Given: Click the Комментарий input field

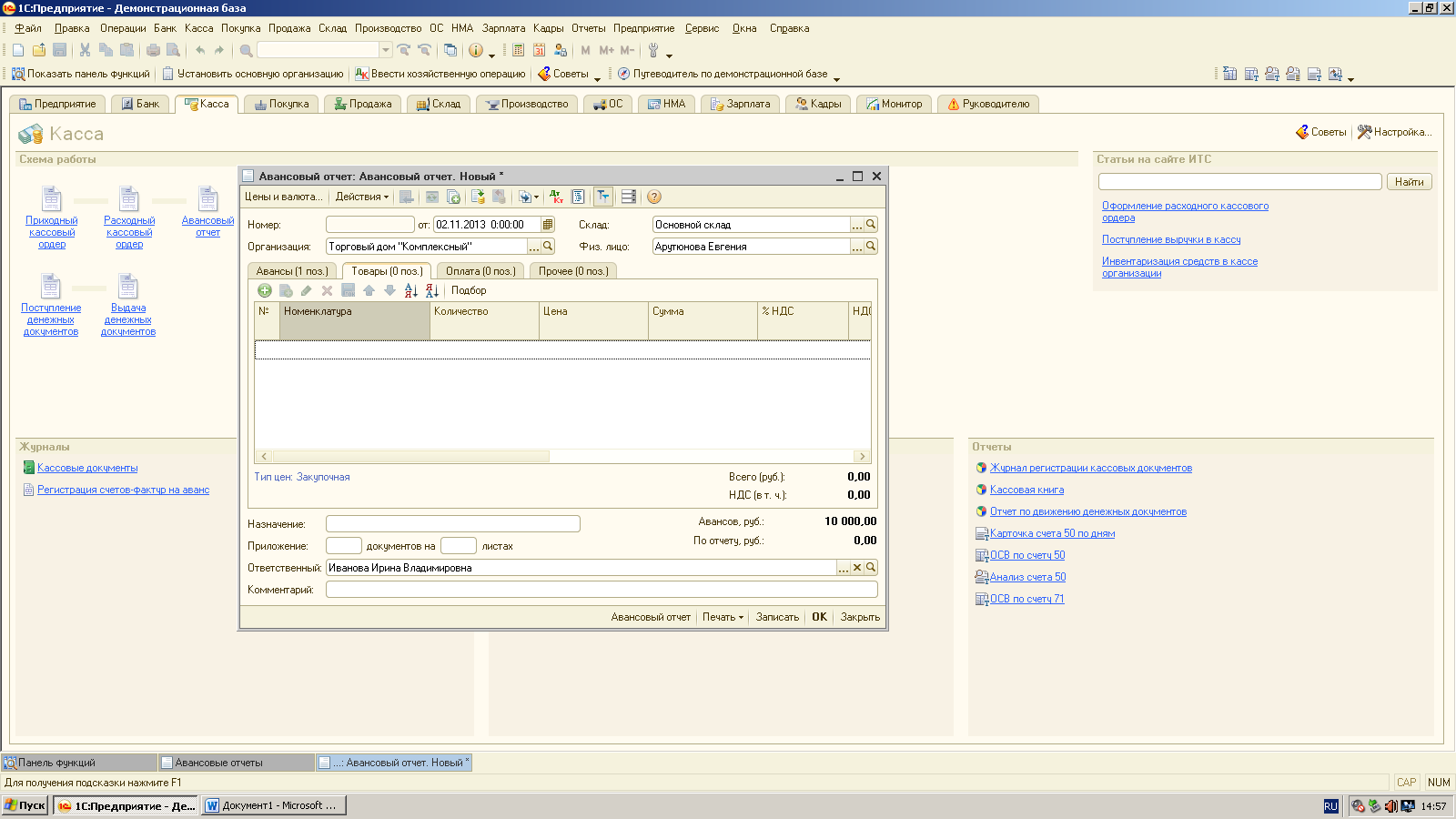Looking at the screenshot, I should (602, 590).
